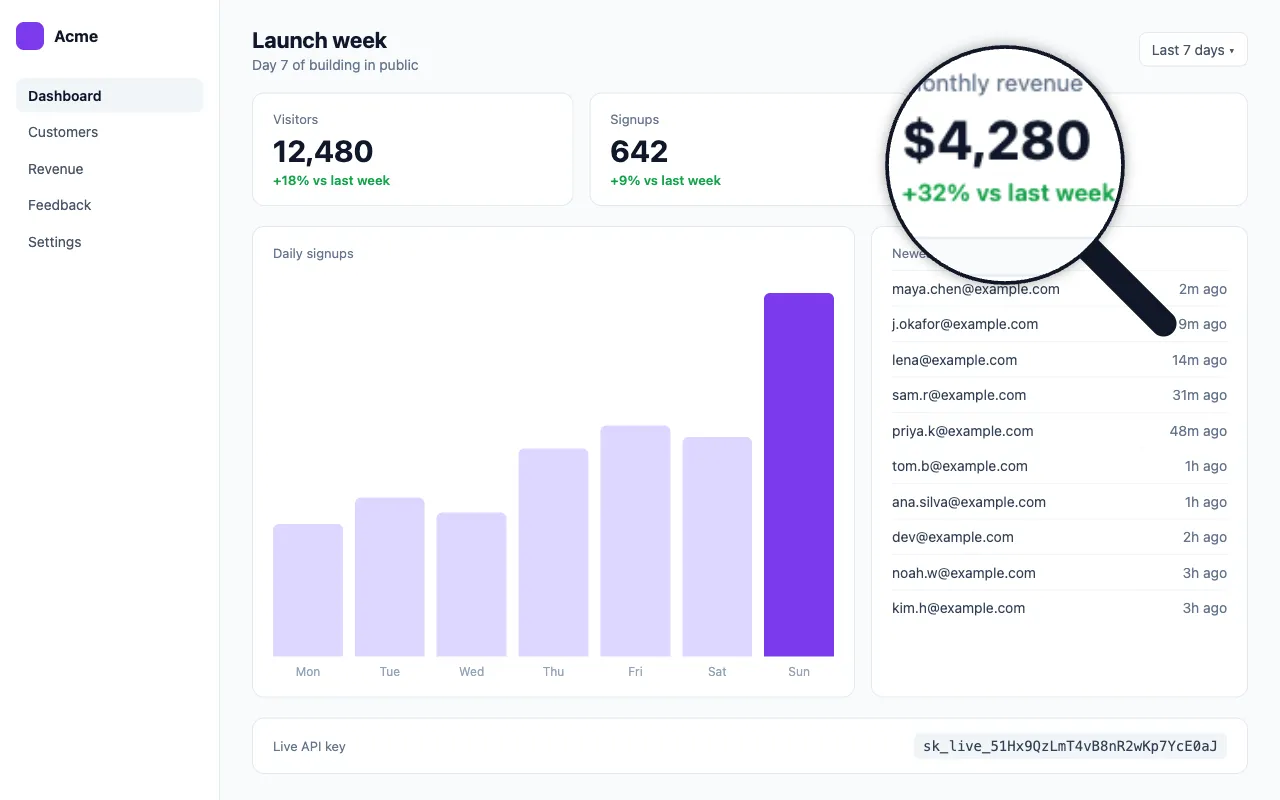Expand the Last 7 days dropdown
The image size is (1280, 800).
pyautogui.click(x=1193, y=50)
